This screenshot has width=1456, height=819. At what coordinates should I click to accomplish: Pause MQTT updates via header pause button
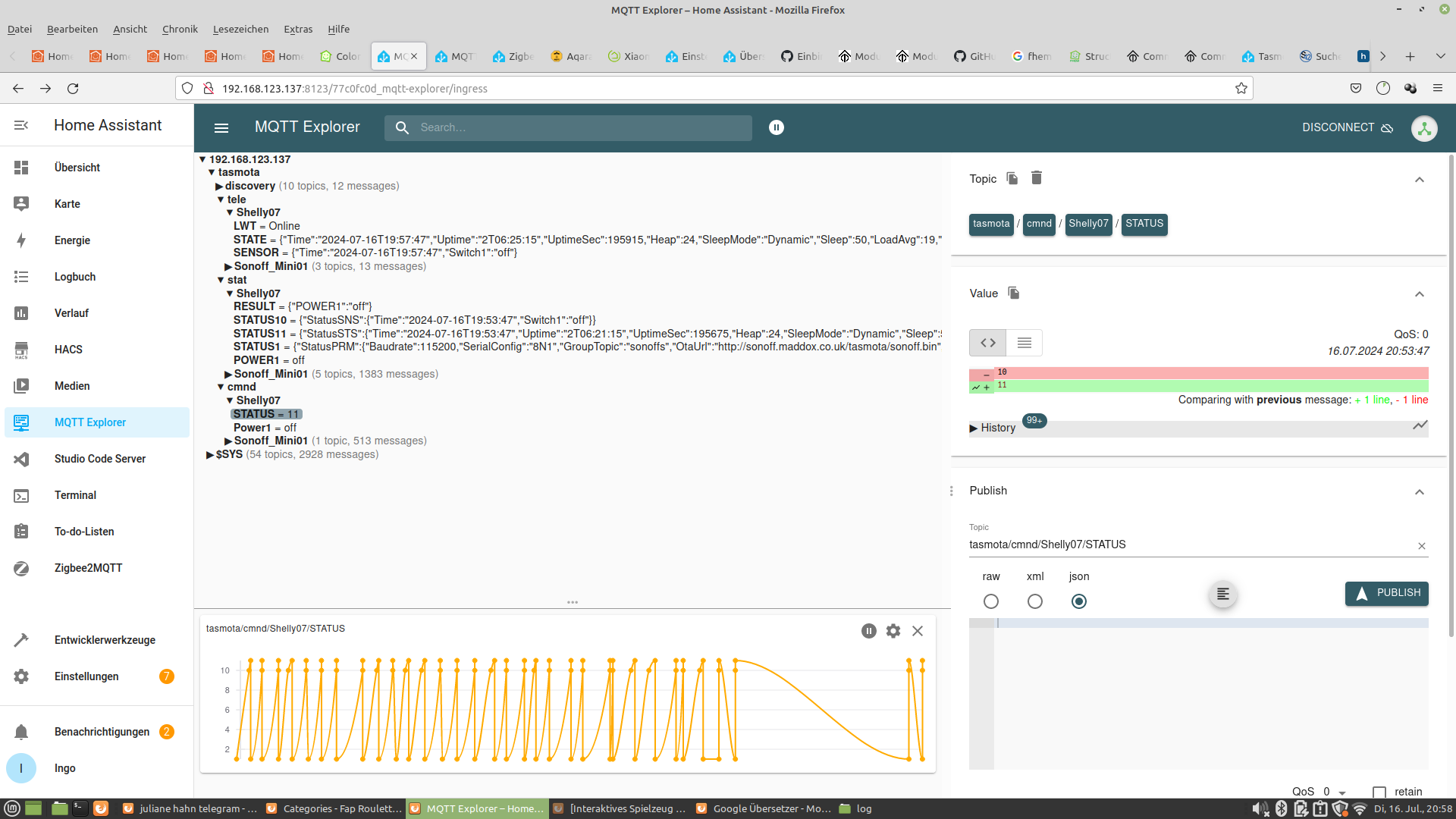[776, 127]
